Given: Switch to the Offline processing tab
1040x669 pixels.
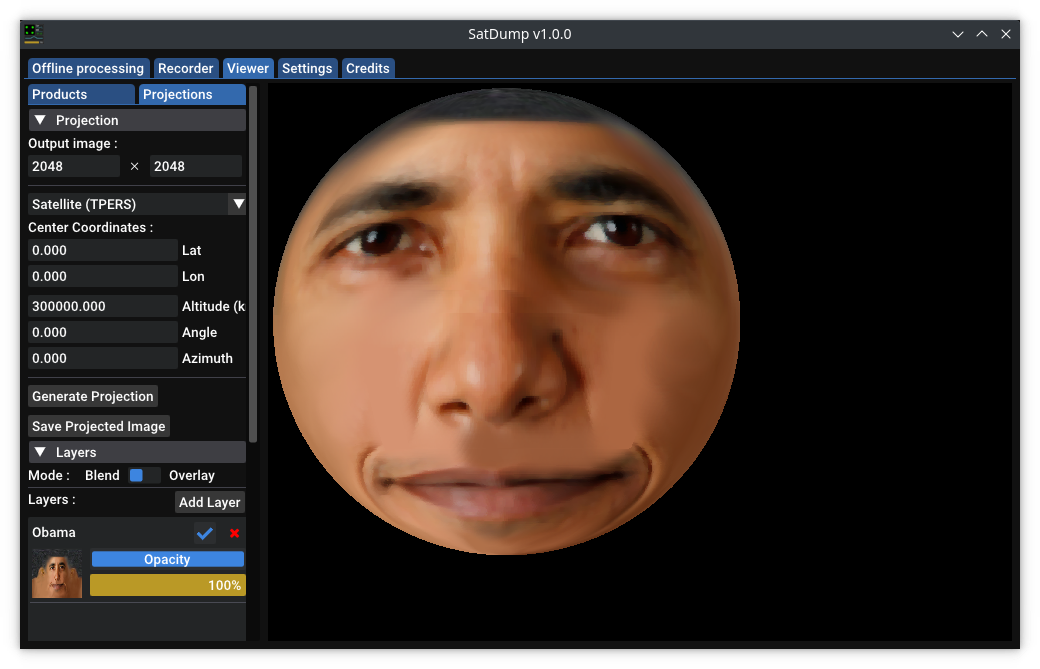Looking at the screenshot, I should (x=88, y=68).
